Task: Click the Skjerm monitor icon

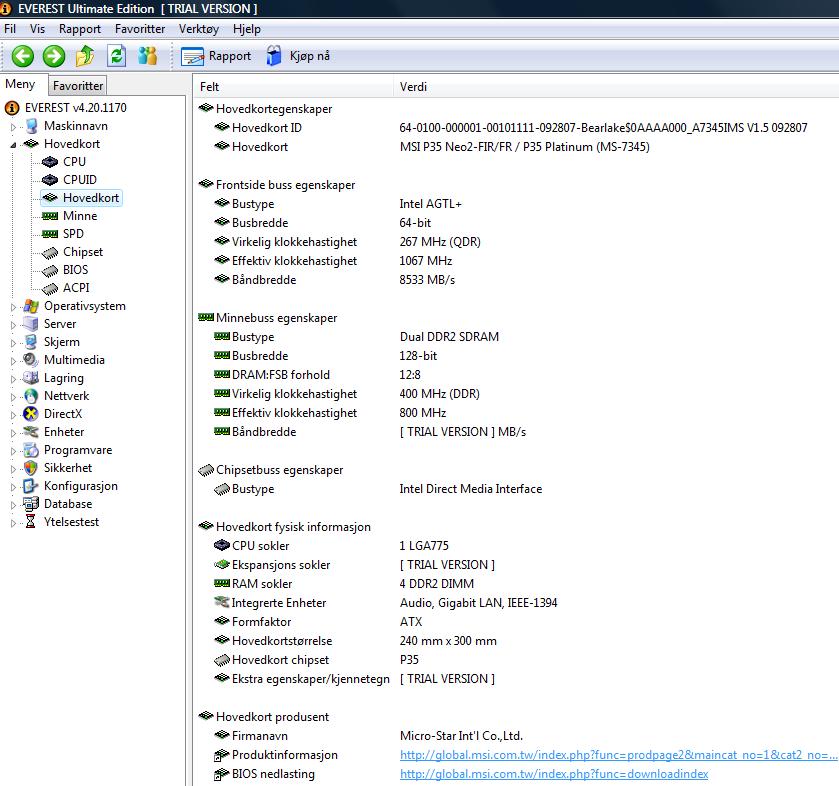Action: [31, 342]
